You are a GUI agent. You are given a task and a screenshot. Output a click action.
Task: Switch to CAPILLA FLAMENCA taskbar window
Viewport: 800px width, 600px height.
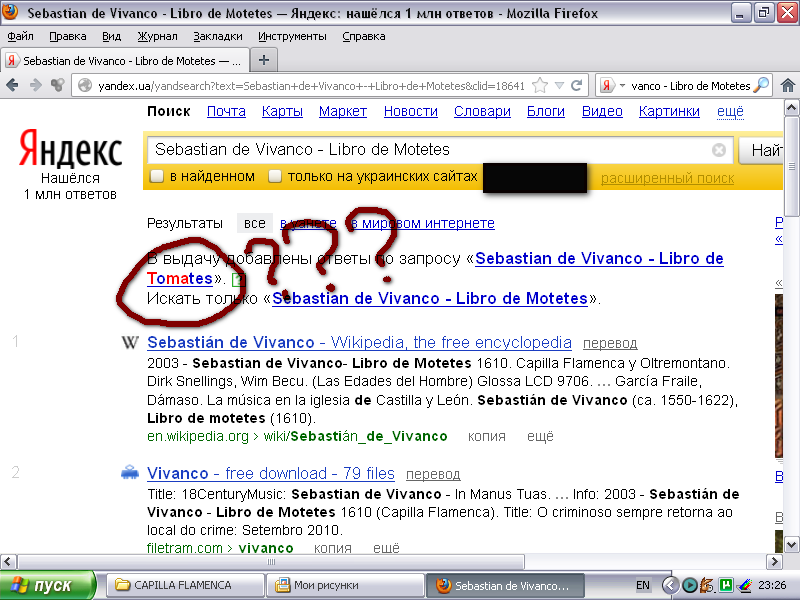point(185,585)
